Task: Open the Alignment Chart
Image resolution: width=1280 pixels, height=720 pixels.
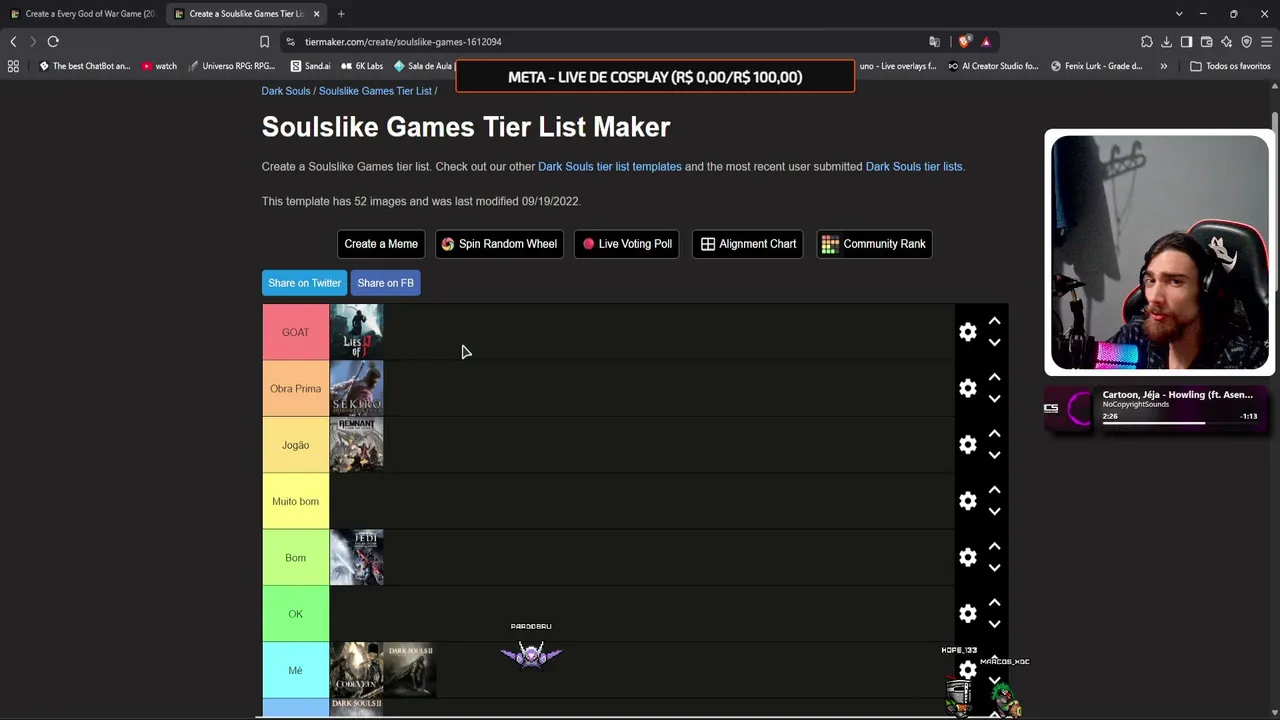Action: tap(748, 244)
